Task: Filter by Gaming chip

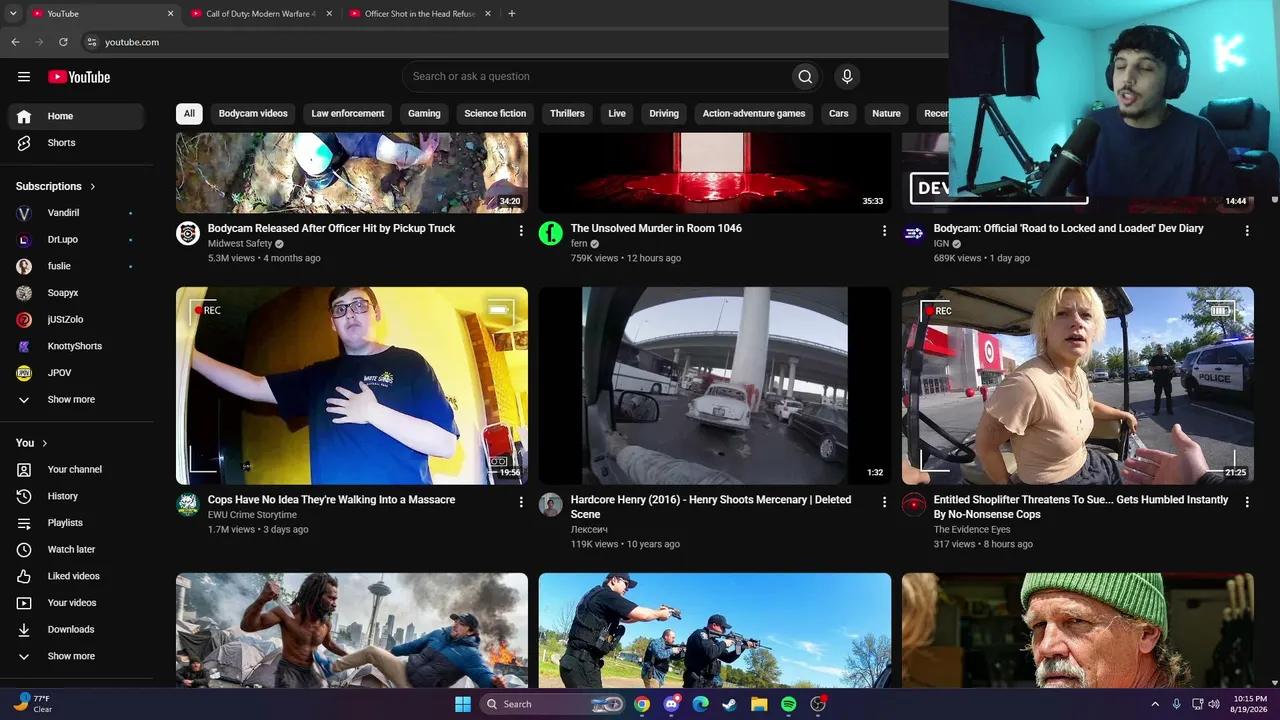Action: coord(424,114)
